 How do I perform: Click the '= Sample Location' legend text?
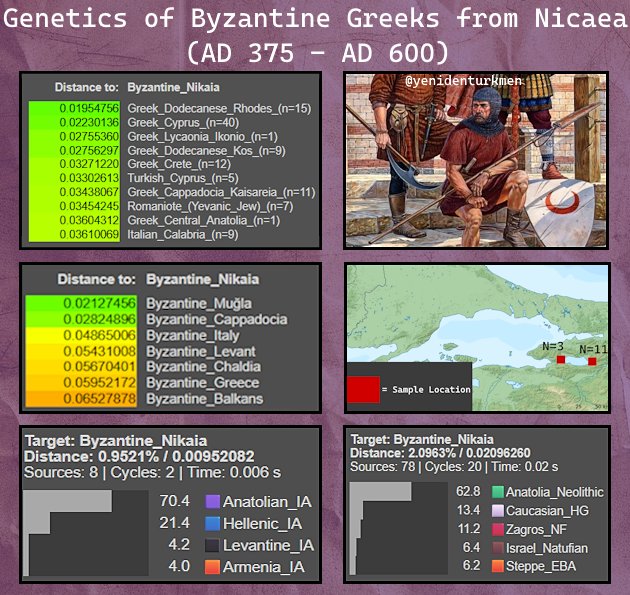tap(426, 390)
